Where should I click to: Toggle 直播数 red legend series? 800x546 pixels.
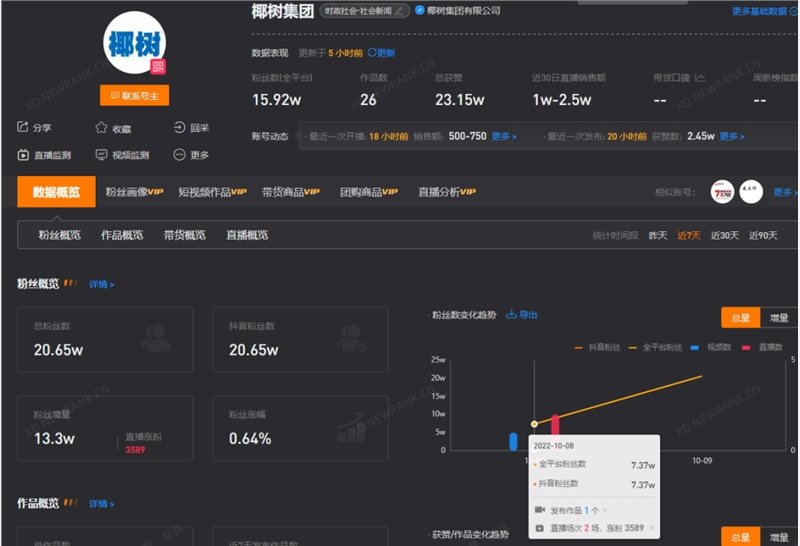[762, 348]
